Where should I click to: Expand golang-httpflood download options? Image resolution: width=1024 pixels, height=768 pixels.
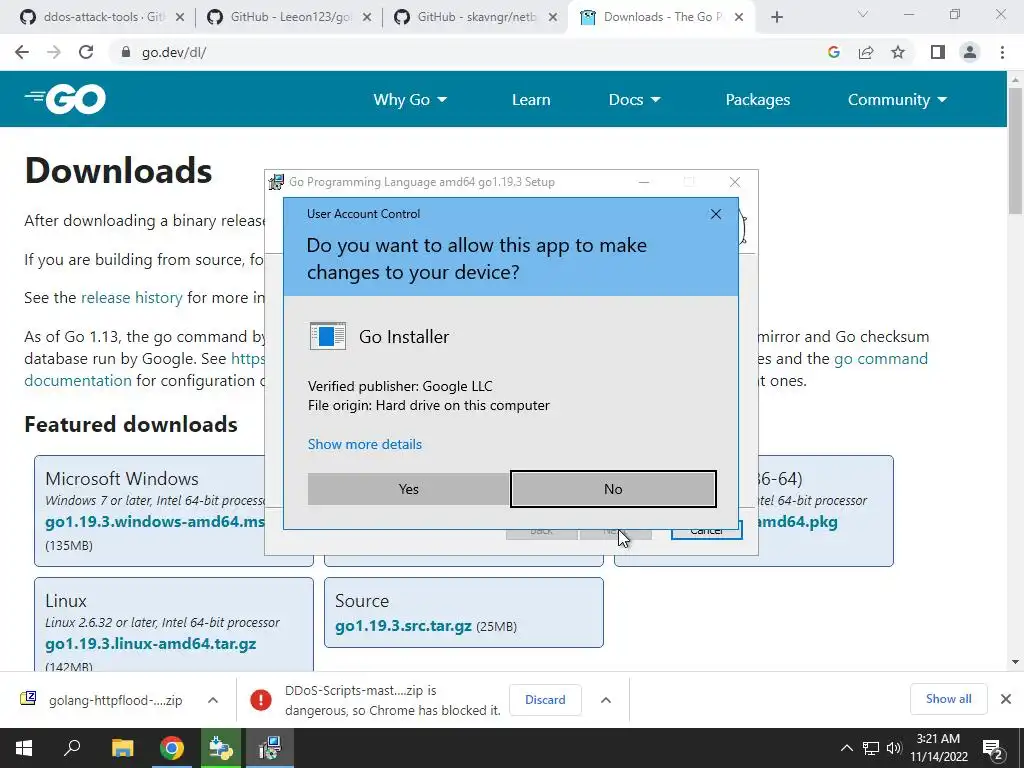(x=213, y=700)
